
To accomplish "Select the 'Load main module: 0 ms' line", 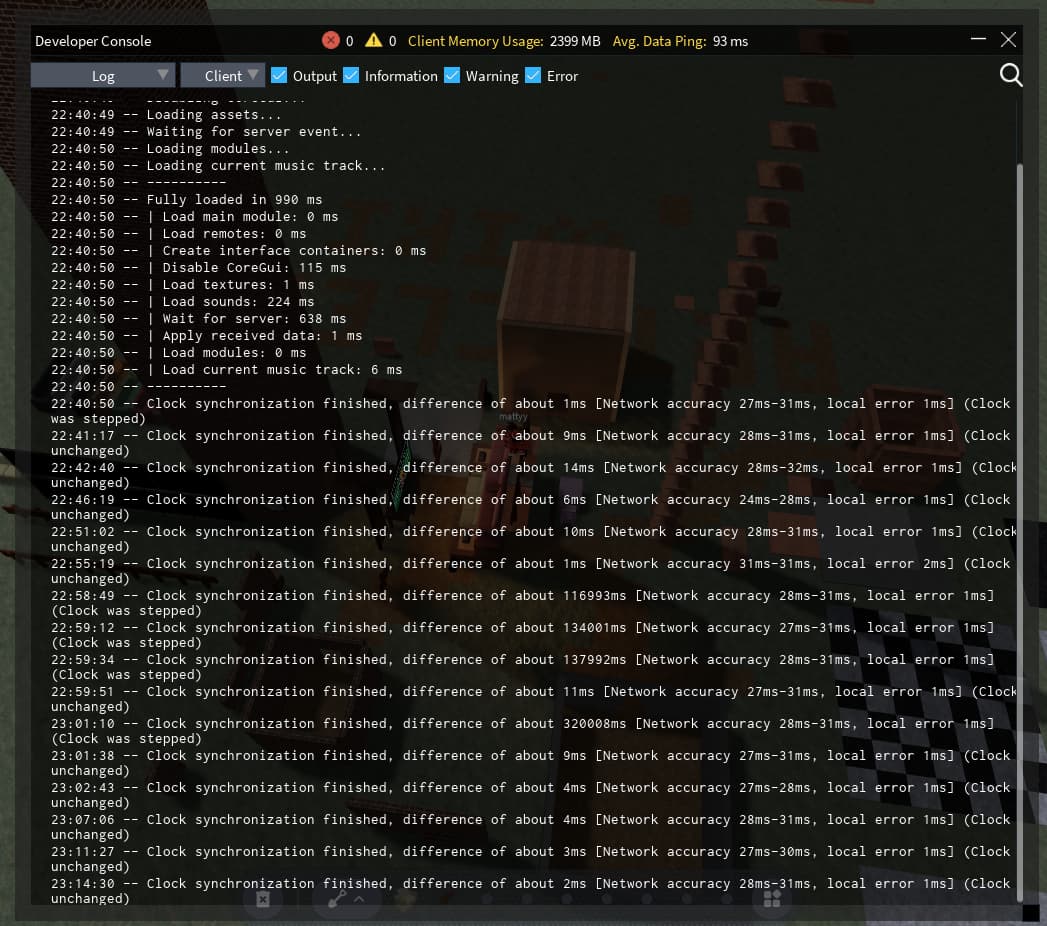I will (194, 216).
